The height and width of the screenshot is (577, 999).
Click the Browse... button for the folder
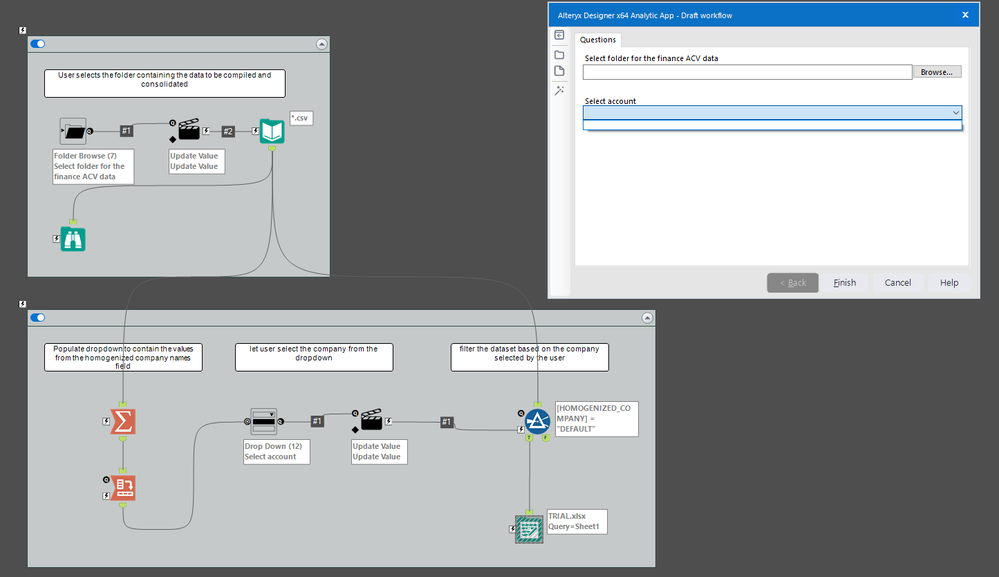tap(937, 72)
